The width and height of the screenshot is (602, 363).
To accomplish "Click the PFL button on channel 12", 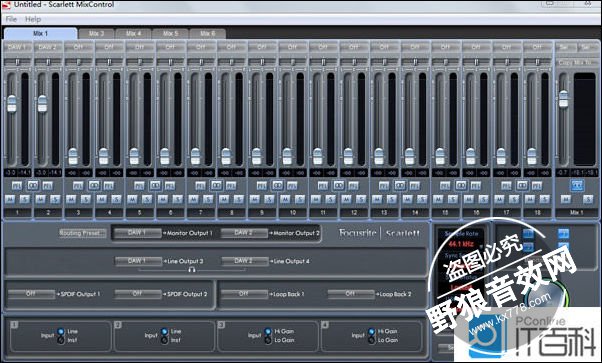I will pyautogui.click(x=353, y=186).
